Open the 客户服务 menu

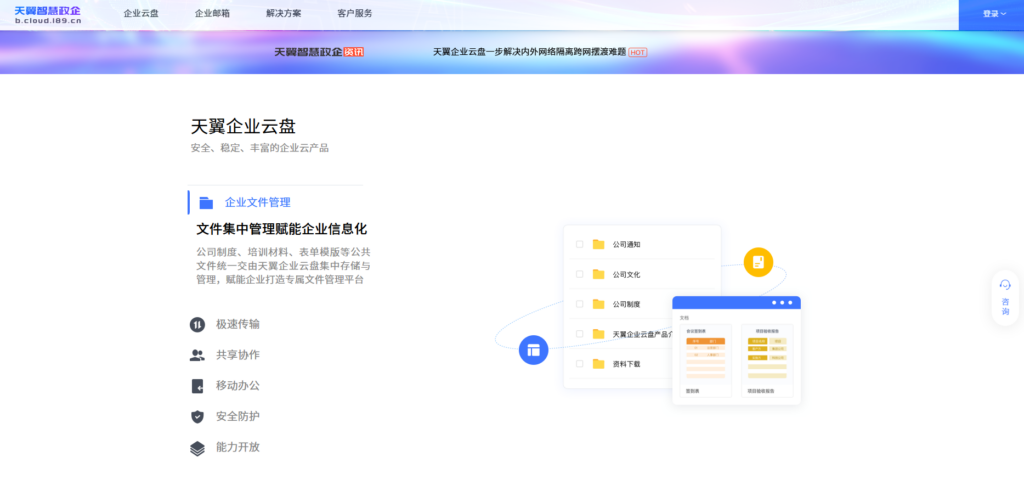355,13
